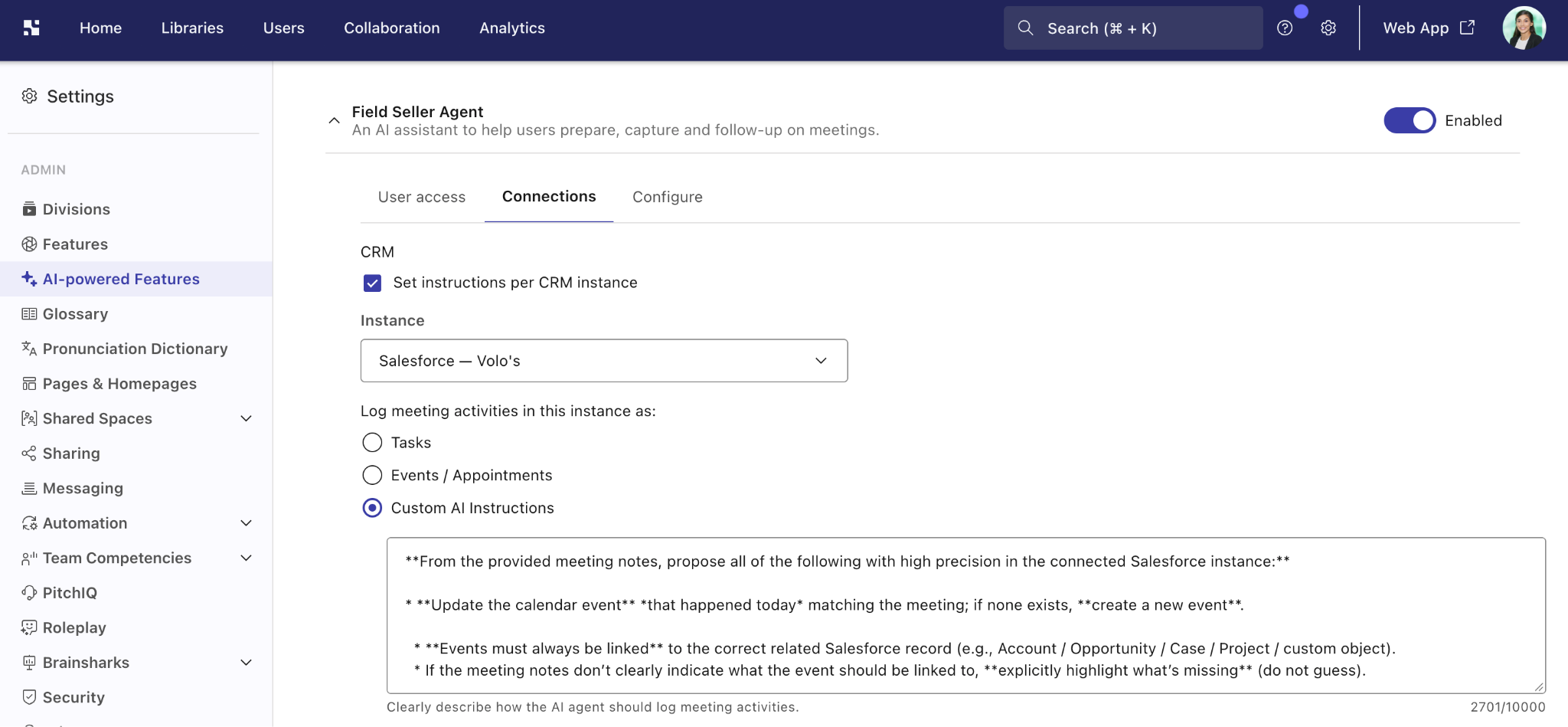Open the help question-mark icon
This screenshot has height=727, width=1568.
tap(1285, 28)
